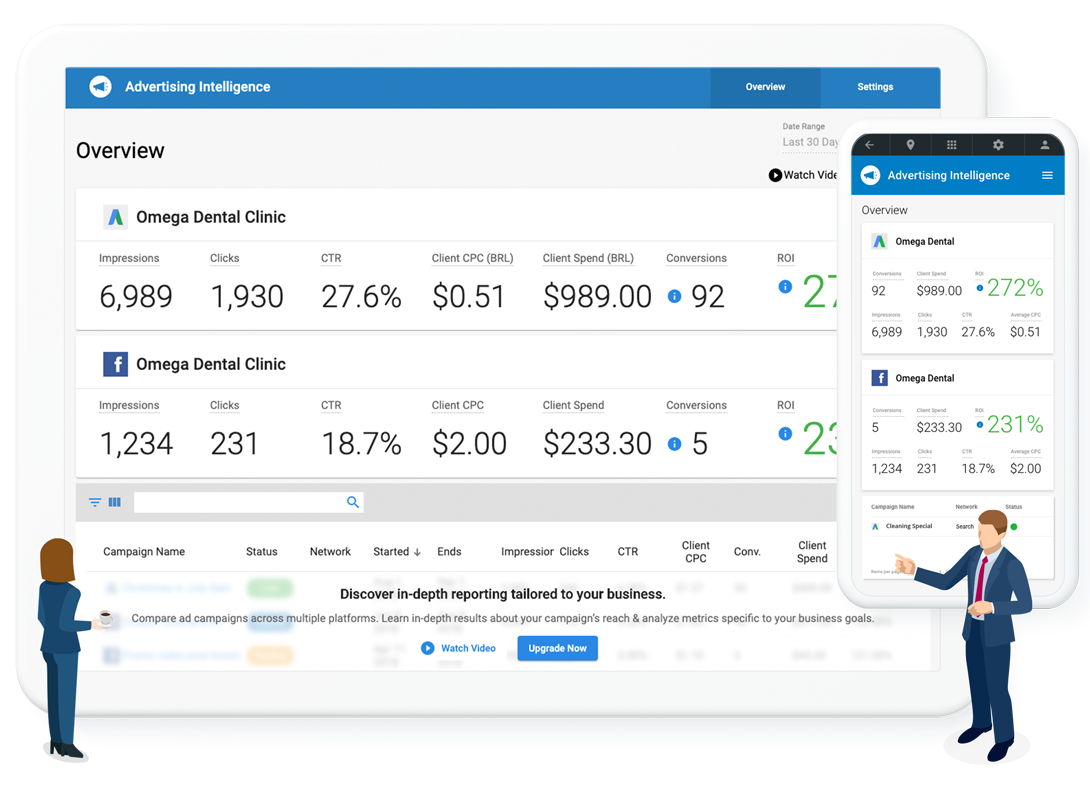Screen dimensions: 1090x802
Task: Click the ROI info icon in Facebook card
Action: (x=785, y=434)
